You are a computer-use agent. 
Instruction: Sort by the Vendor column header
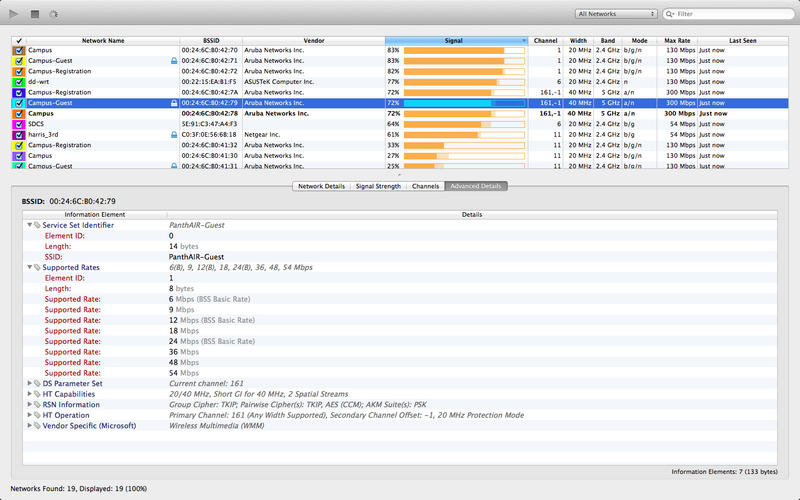coord(314,41)
